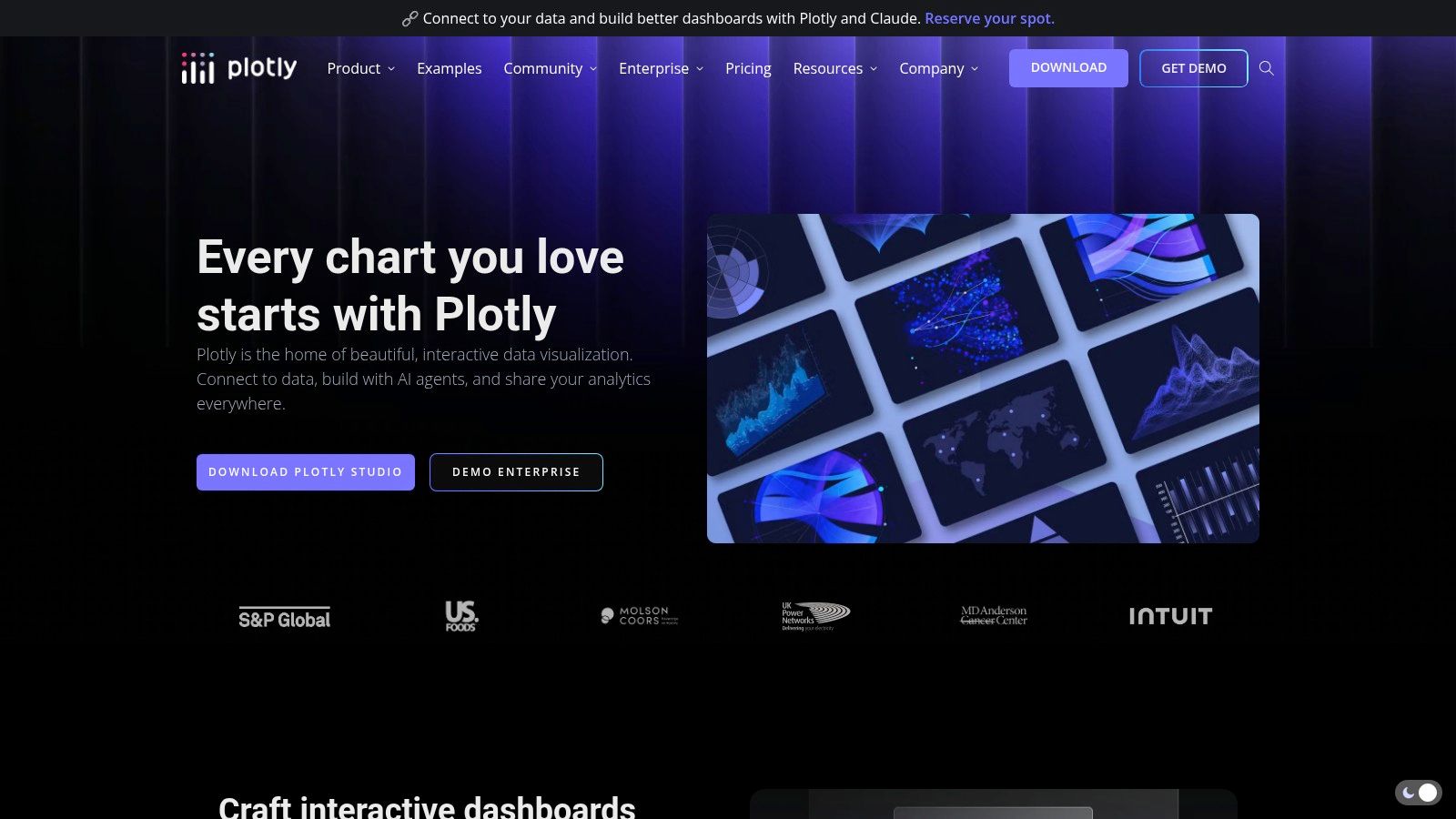Click the 'Craft interactive dashboards' heading
The image size is (1456, 819).
[x=427, y=806]
